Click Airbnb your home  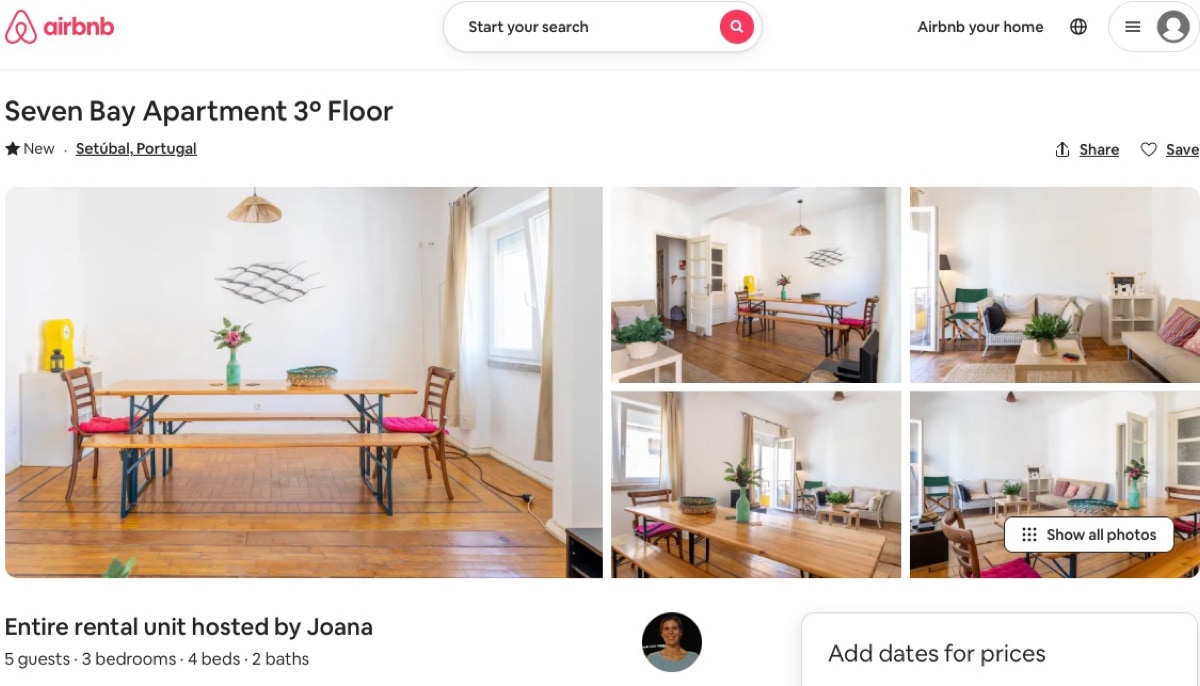[980, 27]
